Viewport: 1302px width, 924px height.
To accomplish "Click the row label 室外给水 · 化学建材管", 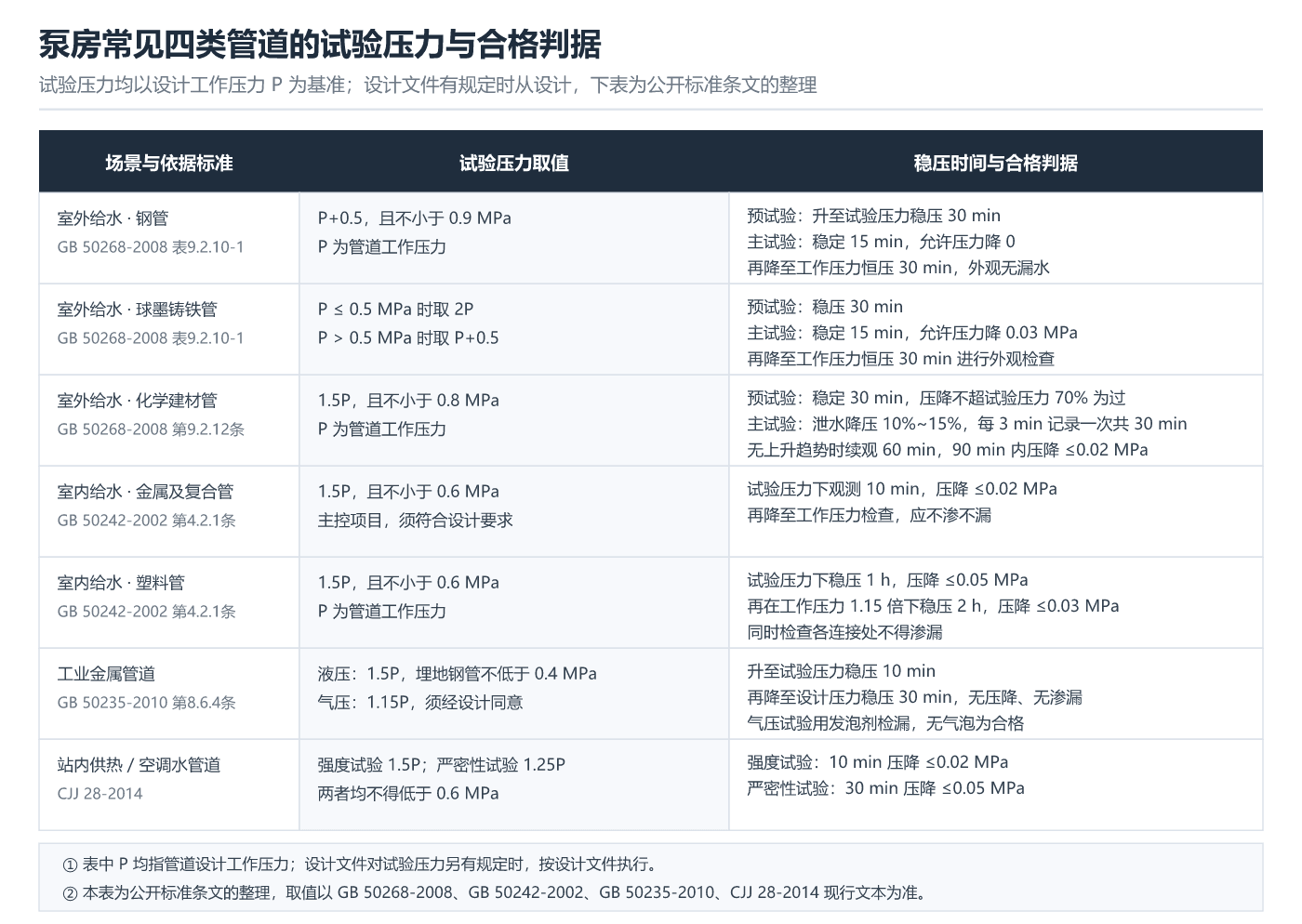I will click(x=137, y=401).
